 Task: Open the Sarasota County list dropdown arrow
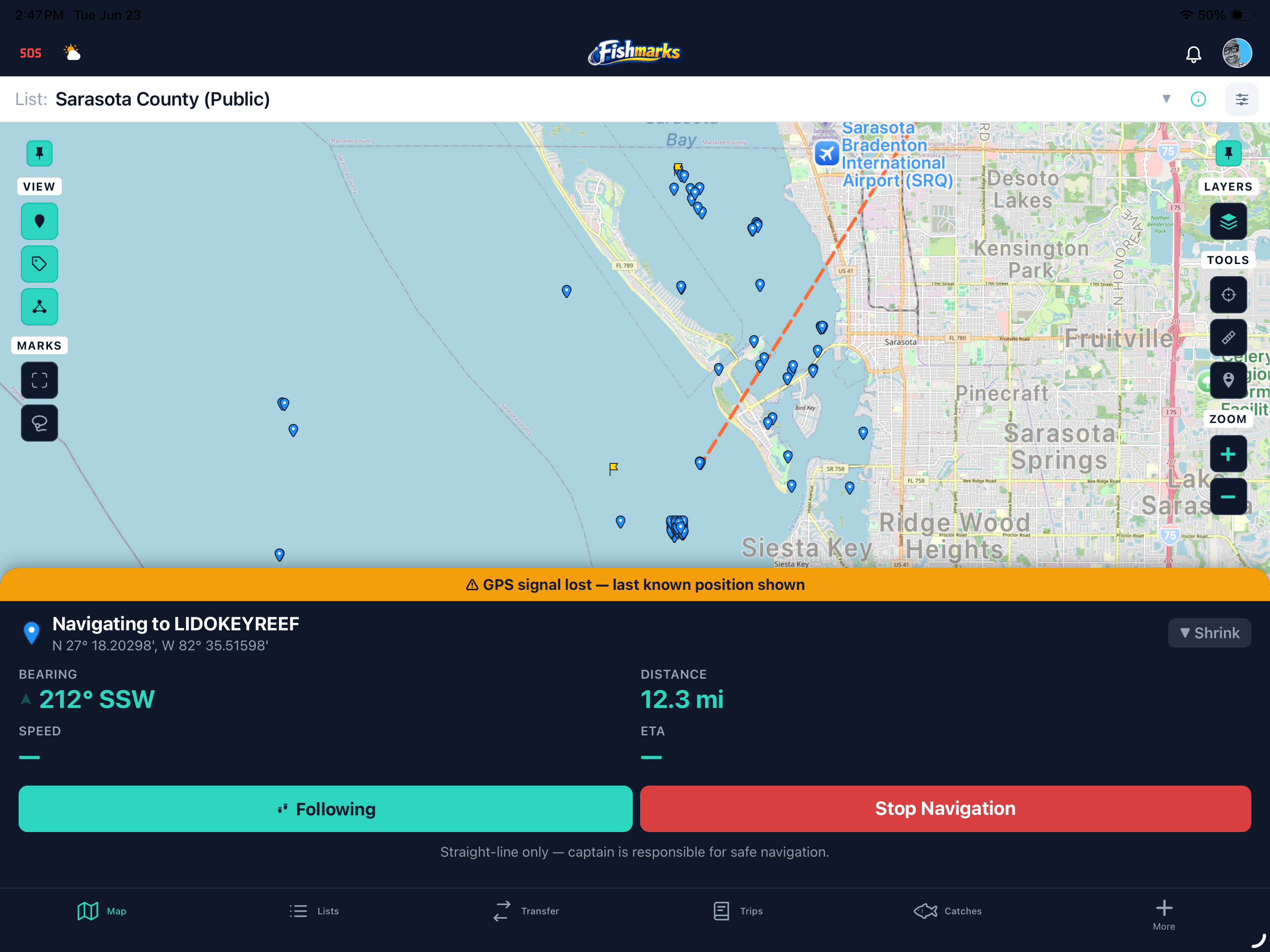point(1166,99)
